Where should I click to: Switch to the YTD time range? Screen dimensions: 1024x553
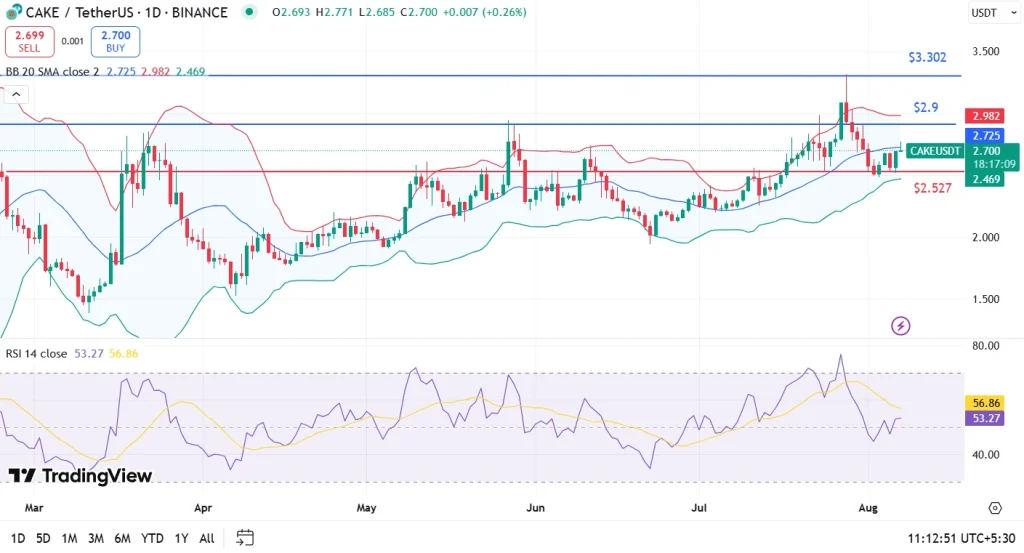tap(154, 538)
